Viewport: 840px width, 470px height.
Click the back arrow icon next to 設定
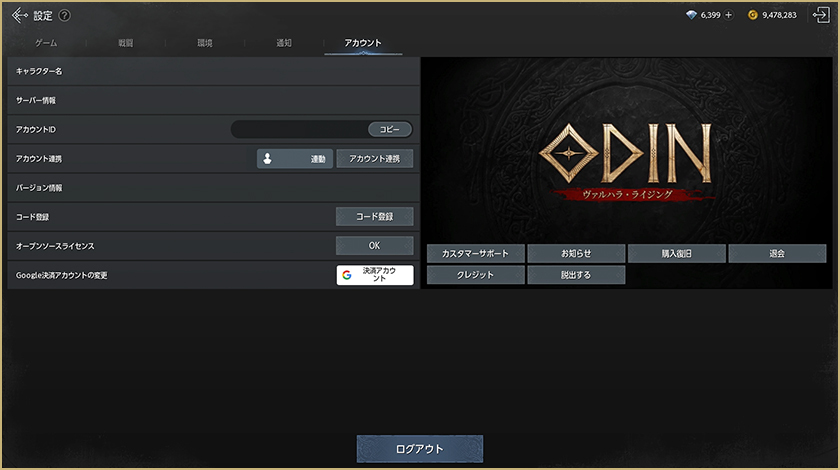click(x=20, y=15)
